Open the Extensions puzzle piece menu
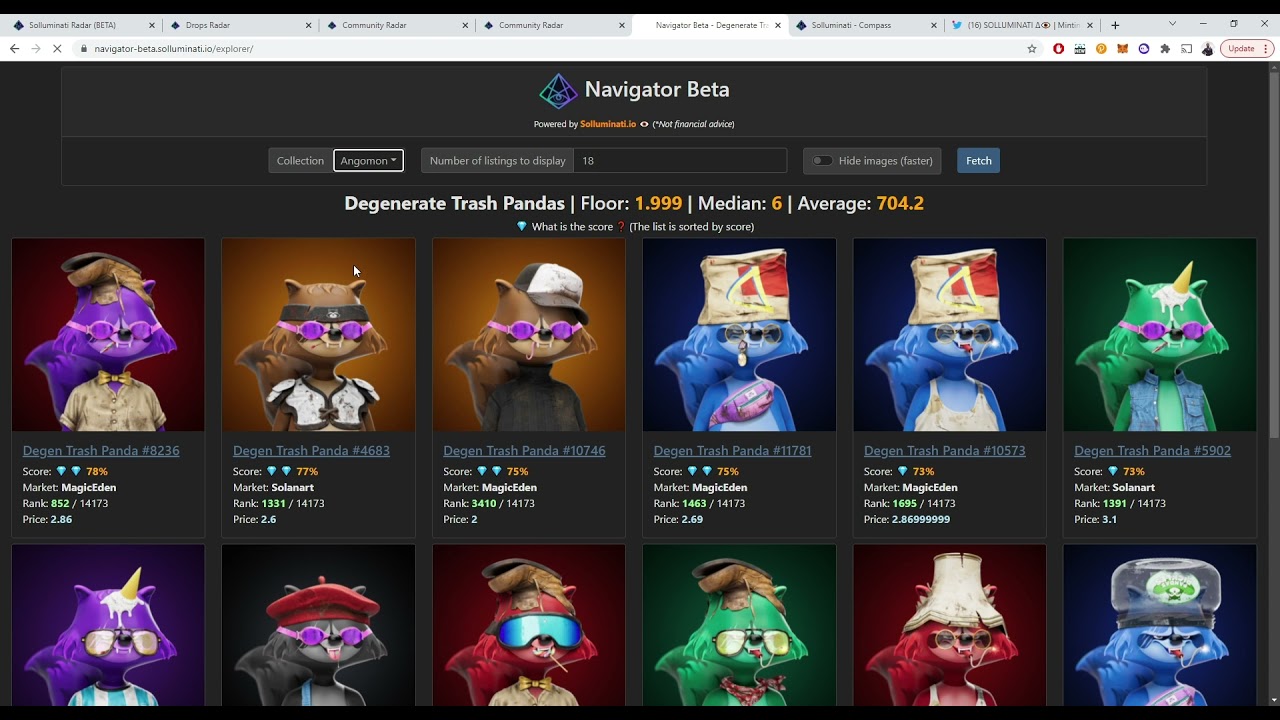 [1165, 48]
